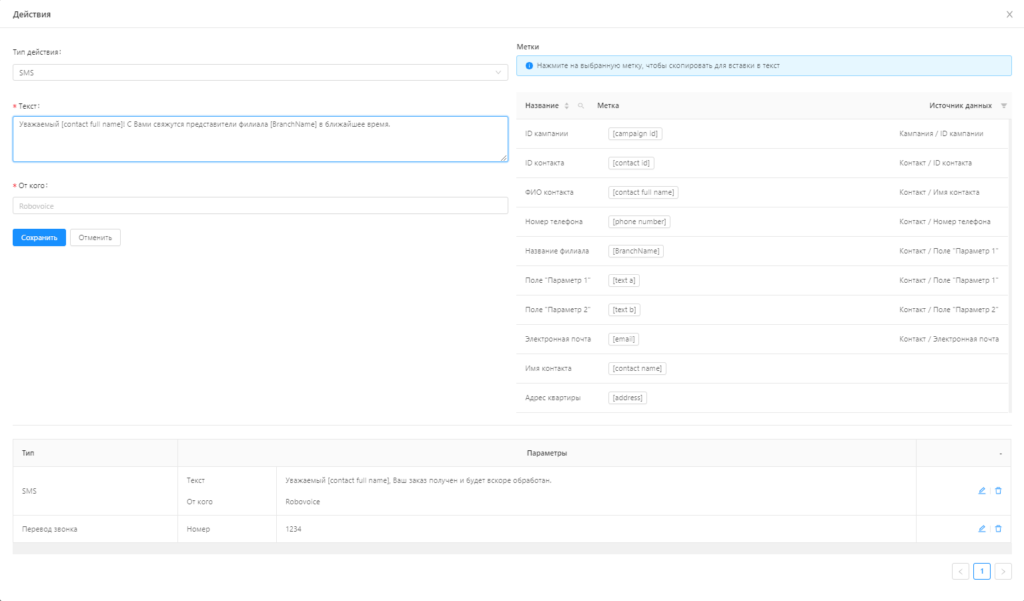
Task: Click the Тип column header in actions table
Action: coord(95,453)
